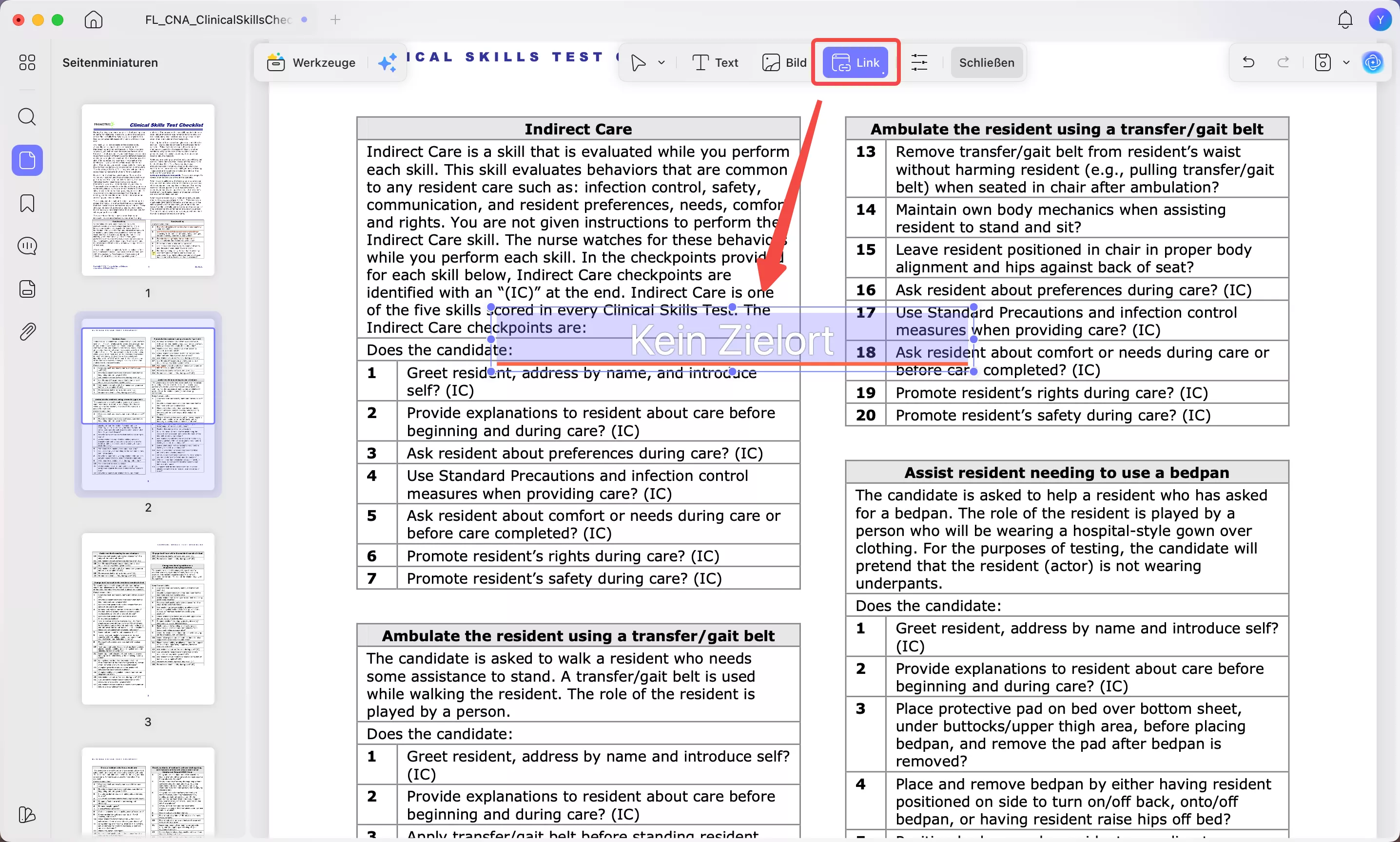
Task: Save the document with the save icon
Action: tap(1323, 62)
